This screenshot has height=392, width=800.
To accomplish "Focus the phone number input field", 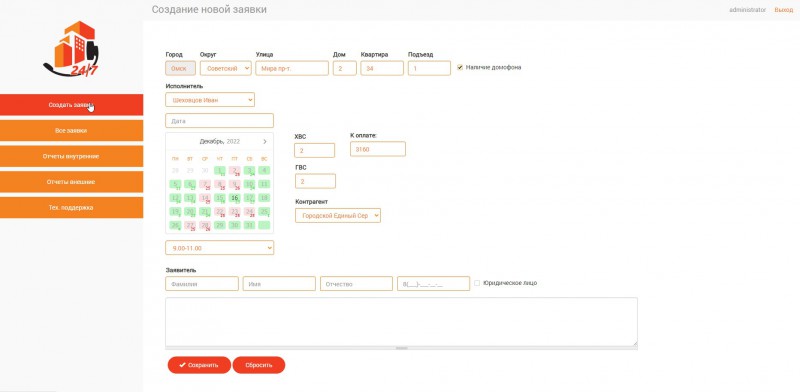I will pos(433,284).
